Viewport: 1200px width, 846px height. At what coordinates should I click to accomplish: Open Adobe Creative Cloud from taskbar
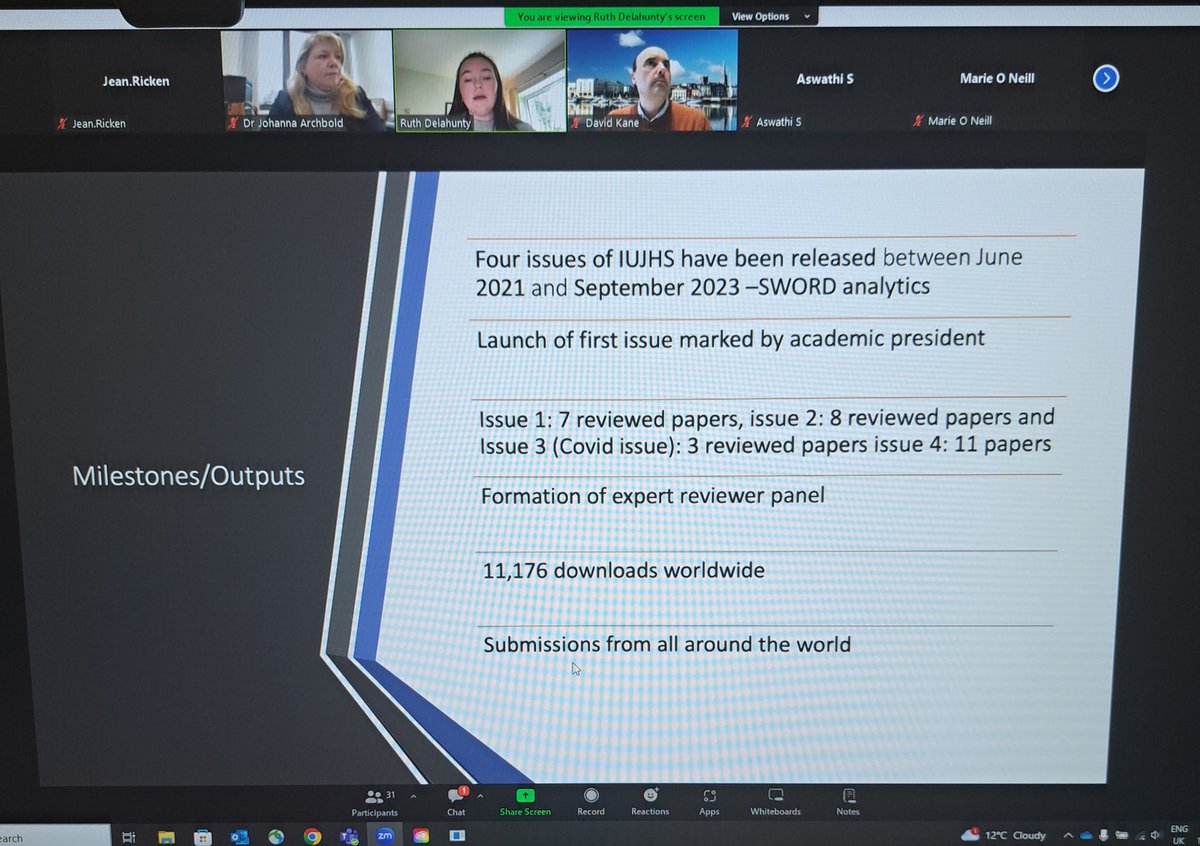[x=422, y=836]
